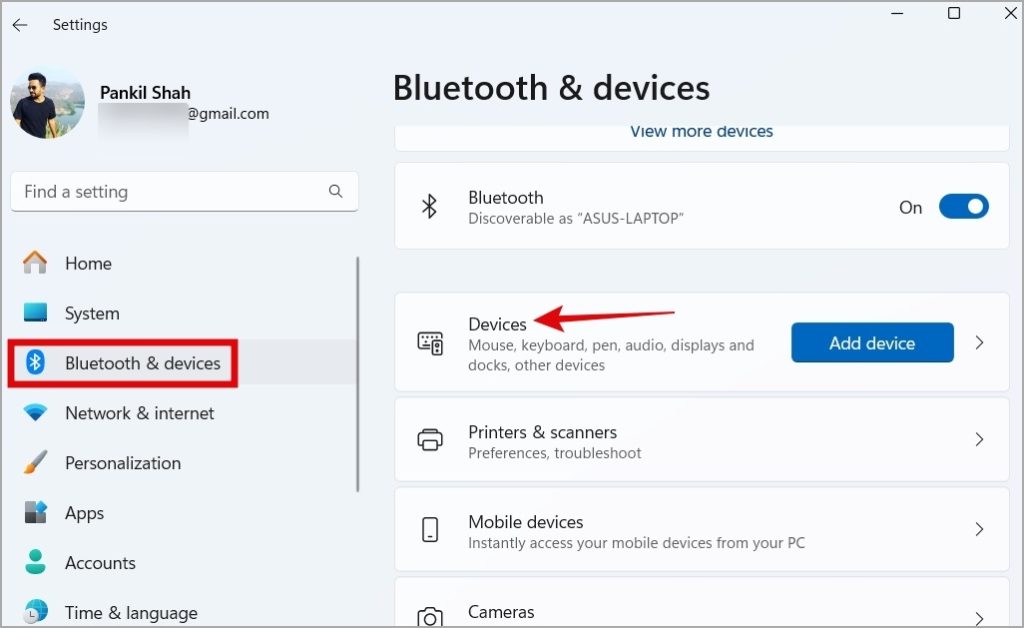Viewport: 1024px width, 628px height.
Task: Go to the System settings section
Action: [91, 313]
